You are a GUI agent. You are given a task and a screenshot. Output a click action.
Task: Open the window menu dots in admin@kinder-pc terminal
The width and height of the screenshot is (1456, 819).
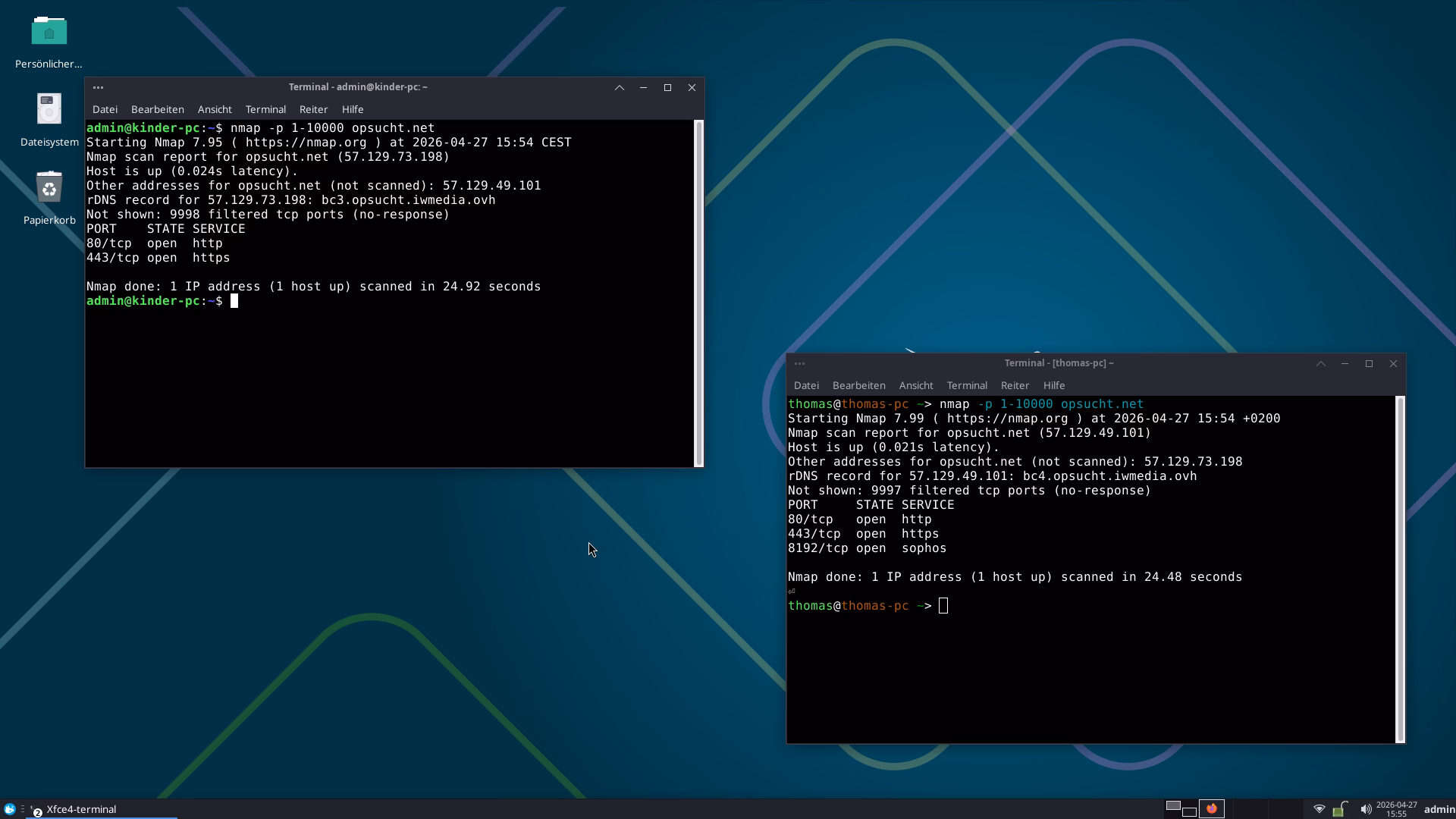click(x=98, y=87)
